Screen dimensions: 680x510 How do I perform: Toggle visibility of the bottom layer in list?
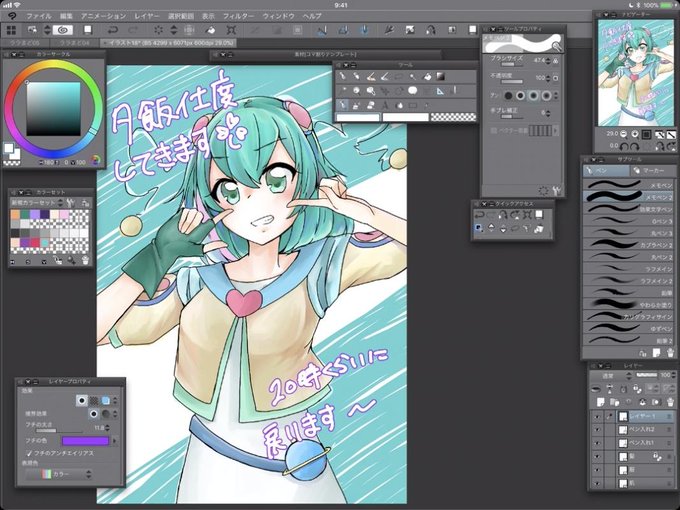(597, 484)
